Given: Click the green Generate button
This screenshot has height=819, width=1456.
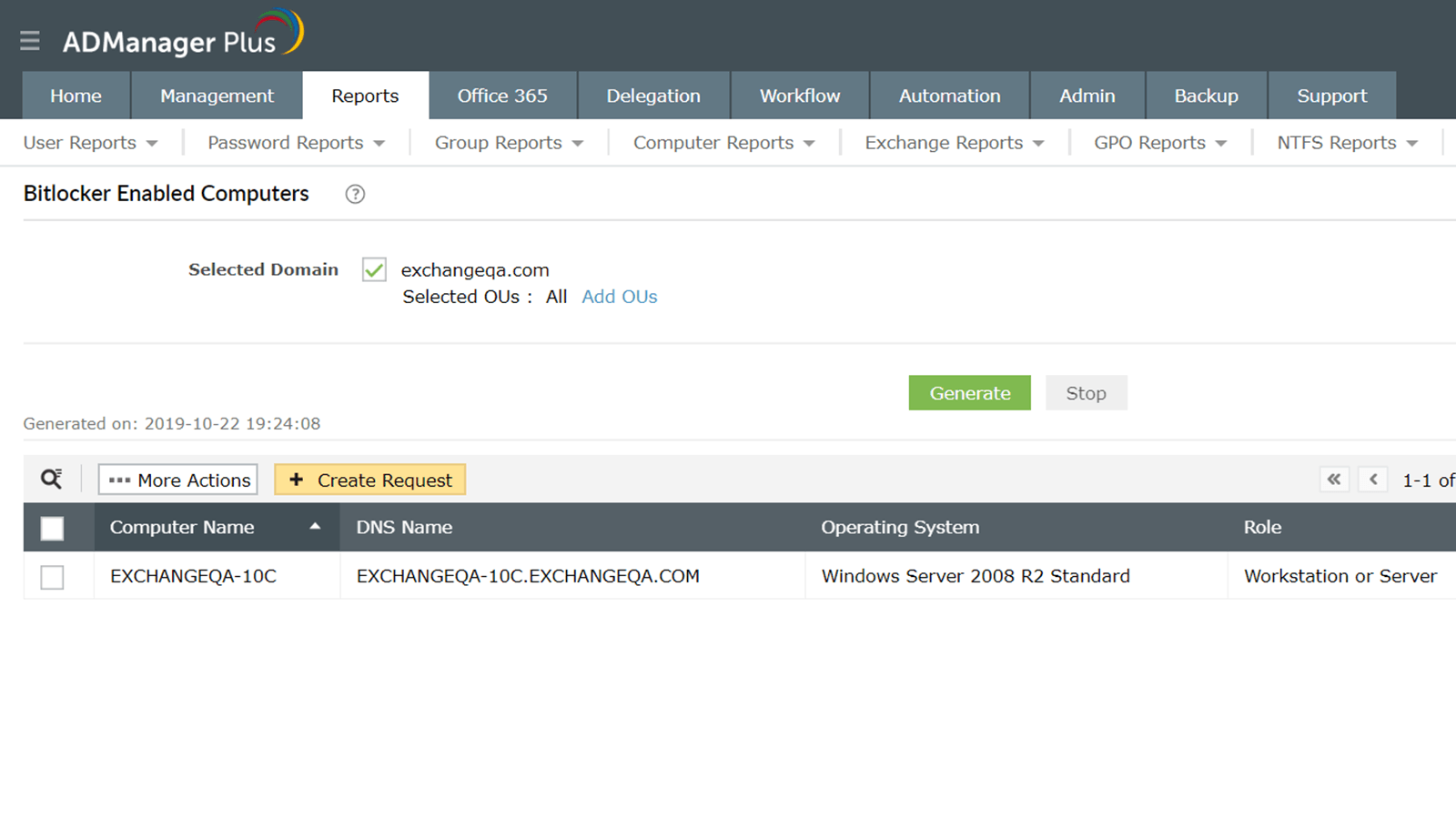Looking at the screenshot, I should (970, 393).
